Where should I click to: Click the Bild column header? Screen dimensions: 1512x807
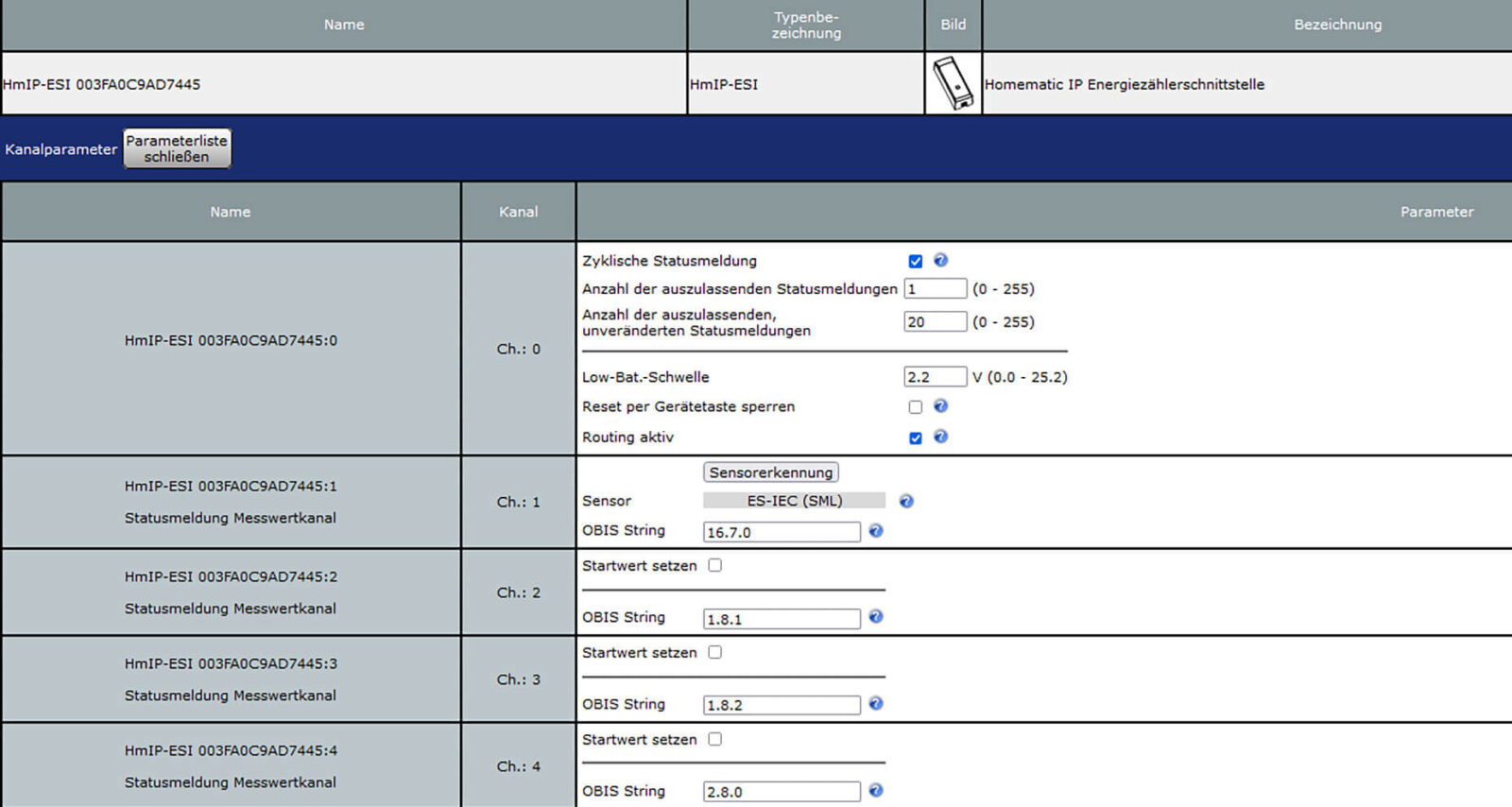pyautogui.click(x=954, y=25)
